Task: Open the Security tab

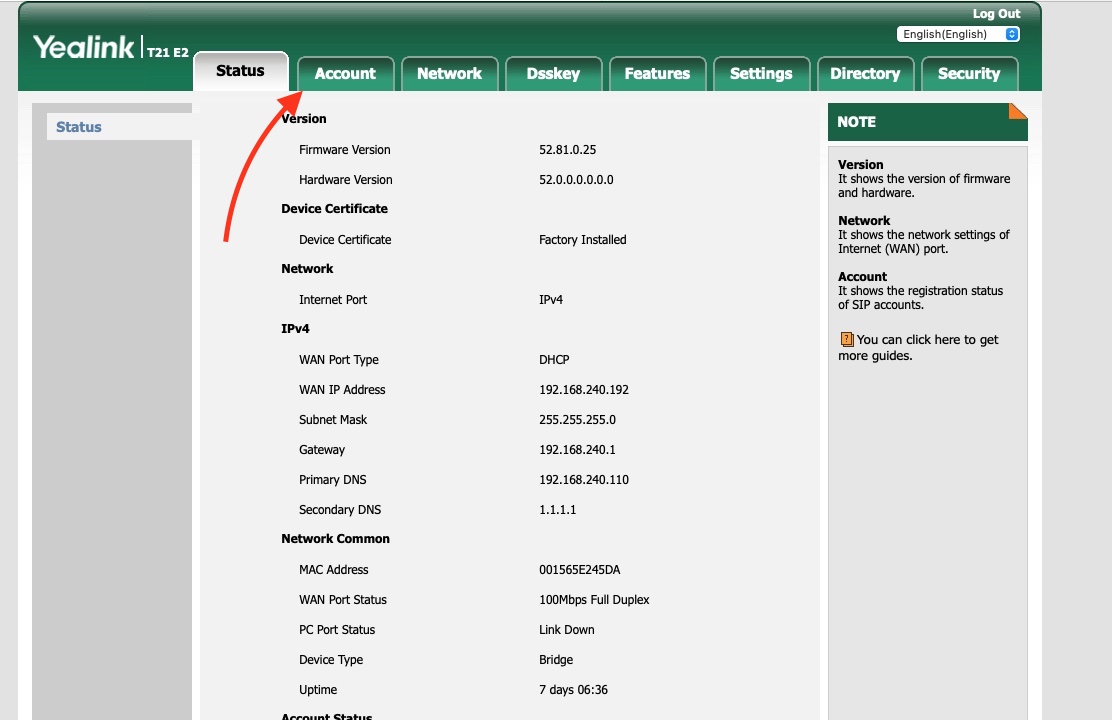Action: (x=969, y=74)
